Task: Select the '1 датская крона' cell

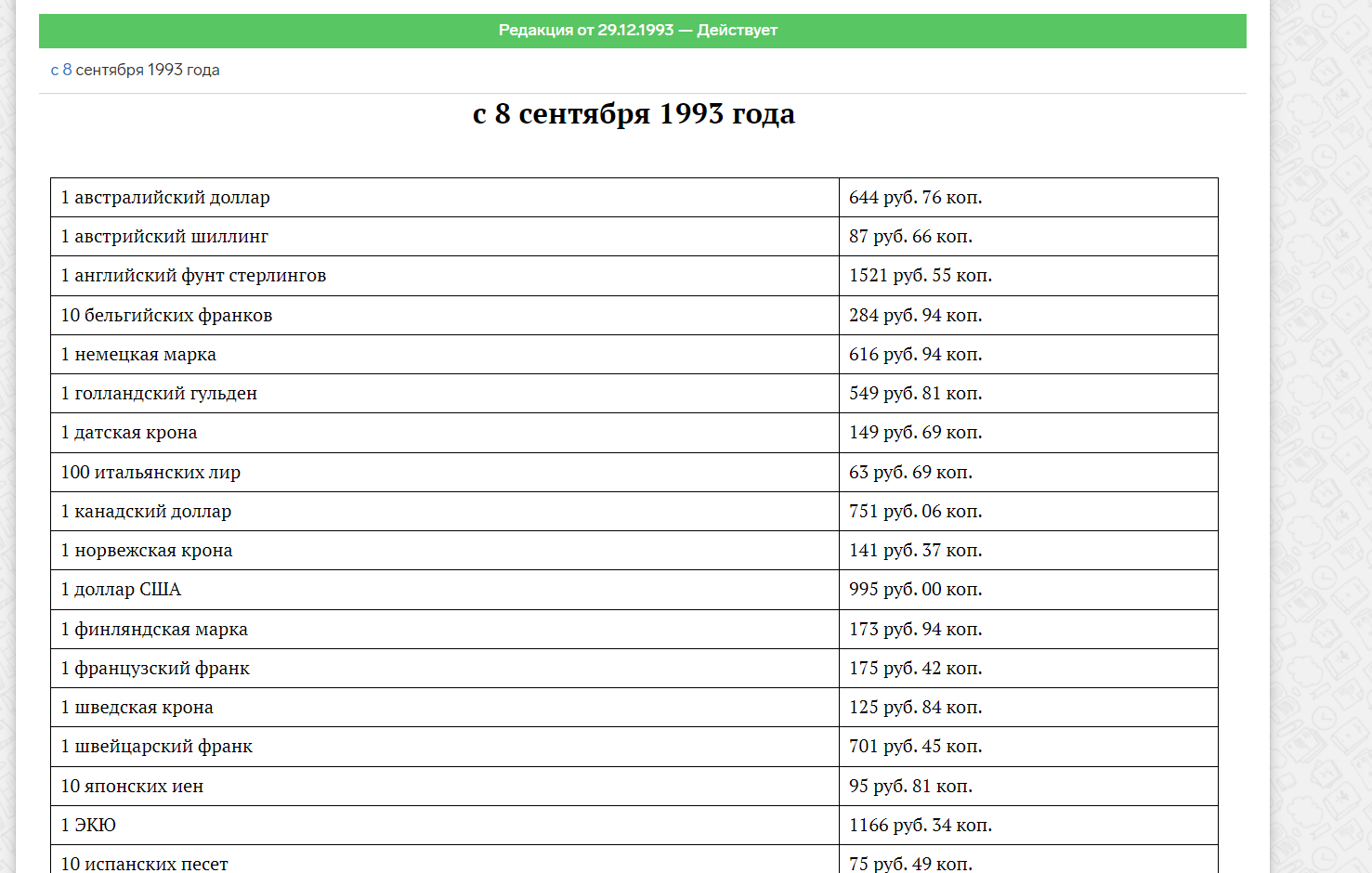Action: click(445, 433)
